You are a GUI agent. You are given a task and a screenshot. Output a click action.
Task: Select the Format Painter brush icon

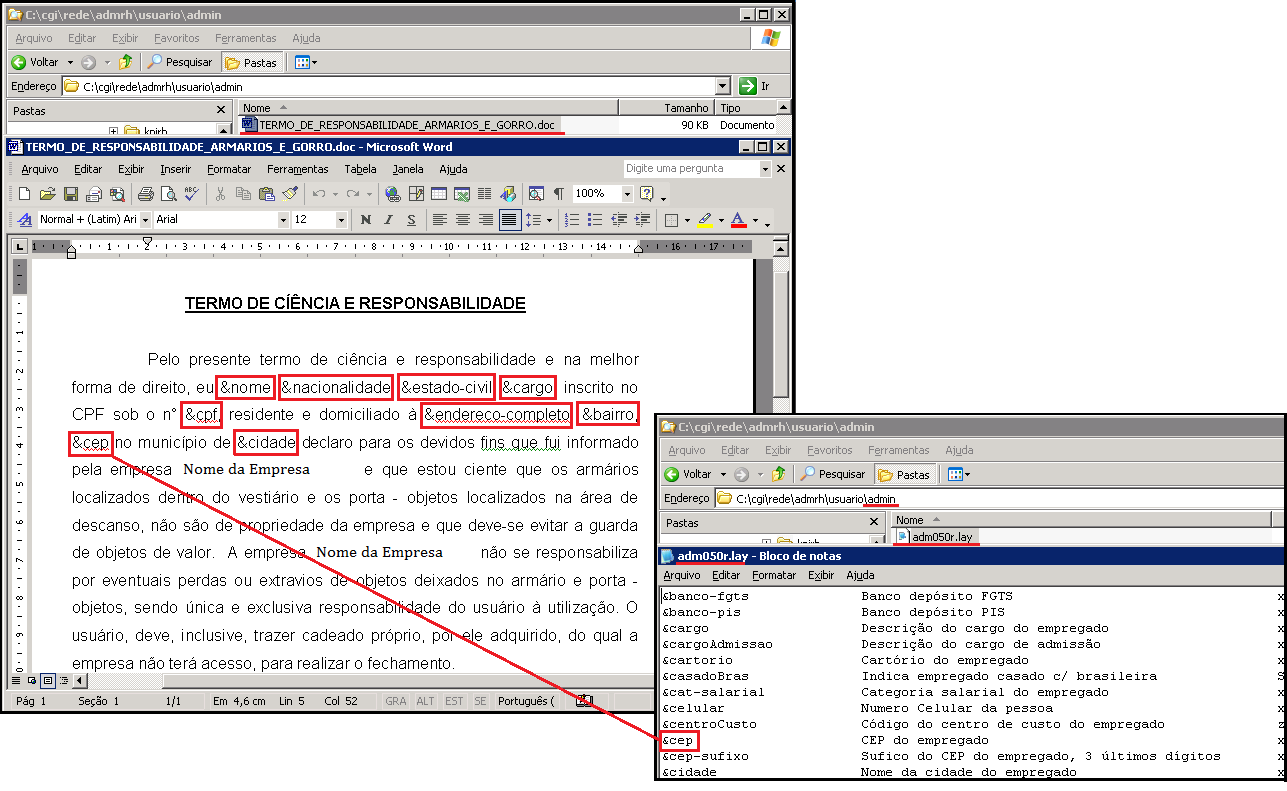(x=290, y=193)
